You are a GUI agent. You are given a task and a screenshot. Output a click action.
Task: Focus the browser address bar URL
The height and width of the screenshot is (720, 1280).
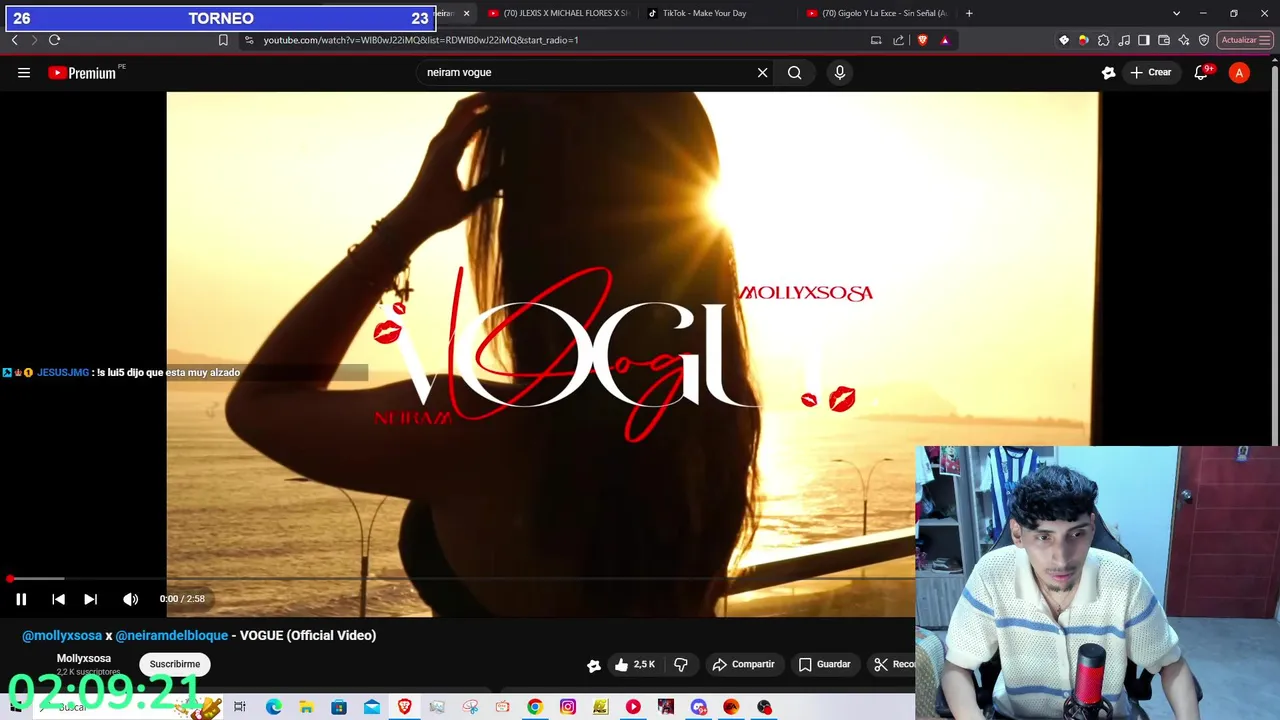(x=421, y=40)
